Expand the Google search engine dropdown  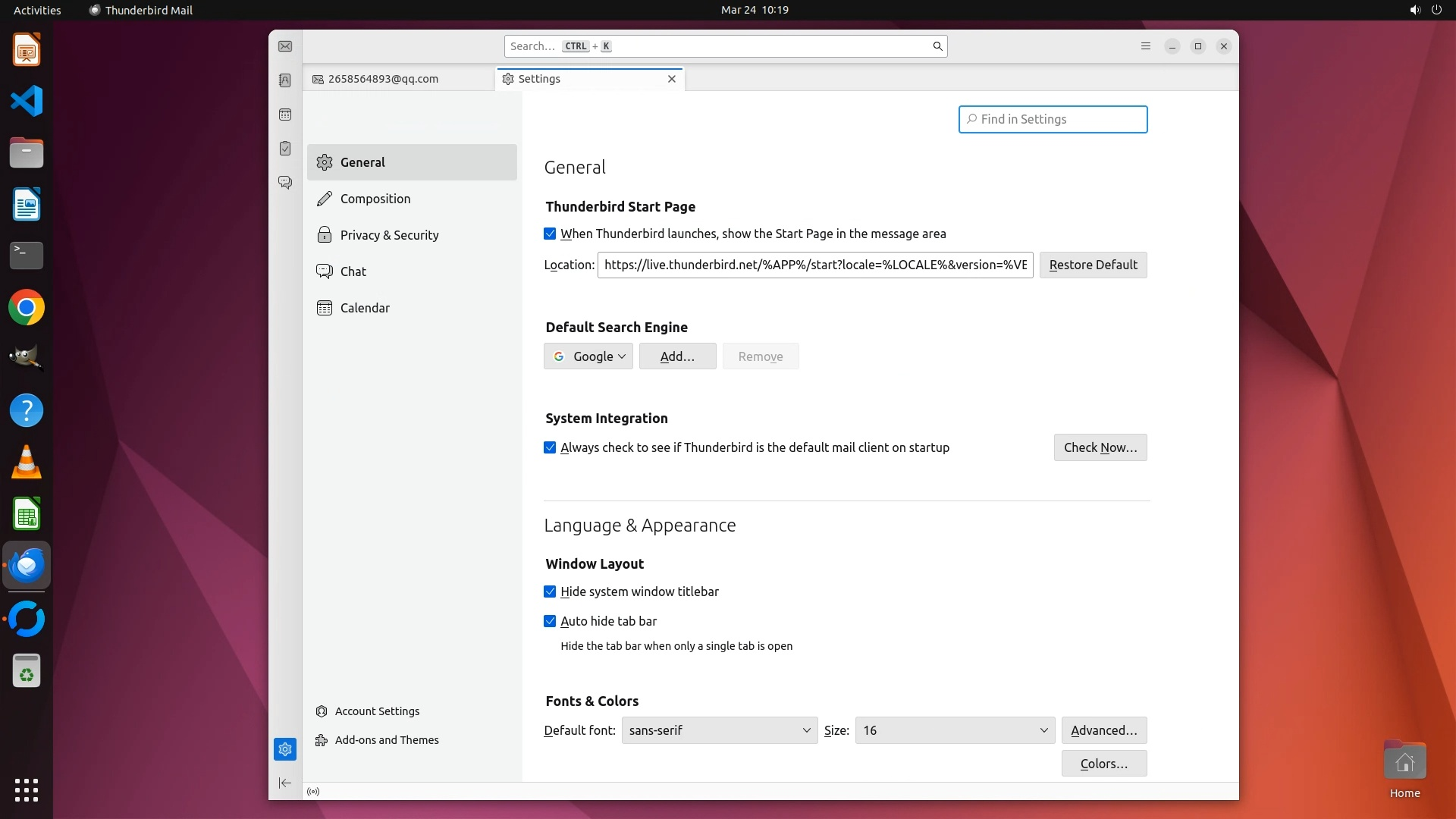588,356
